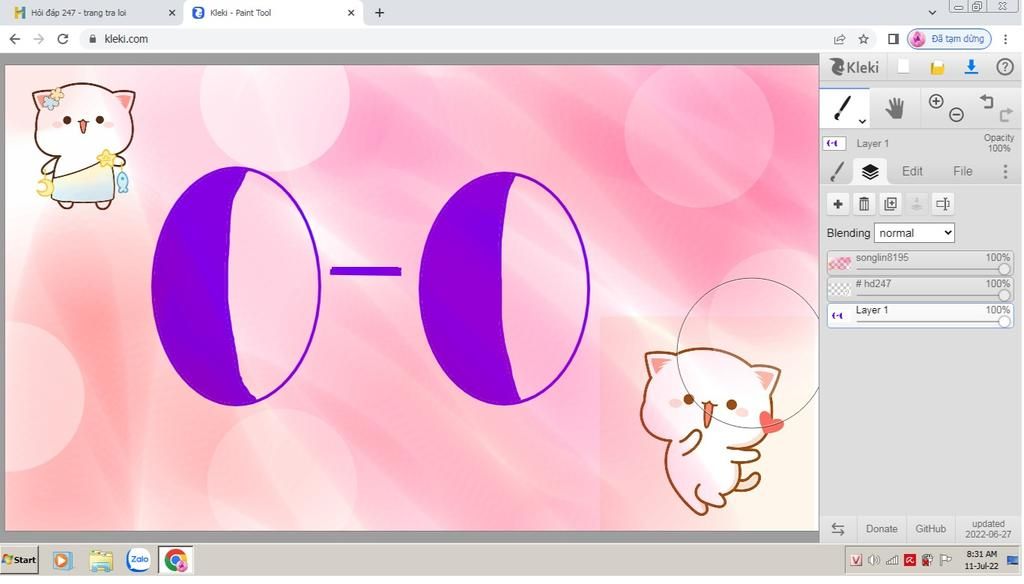Select the songlin8195 layer
This screenshot has height=584, width=1024.
(920, 263)
